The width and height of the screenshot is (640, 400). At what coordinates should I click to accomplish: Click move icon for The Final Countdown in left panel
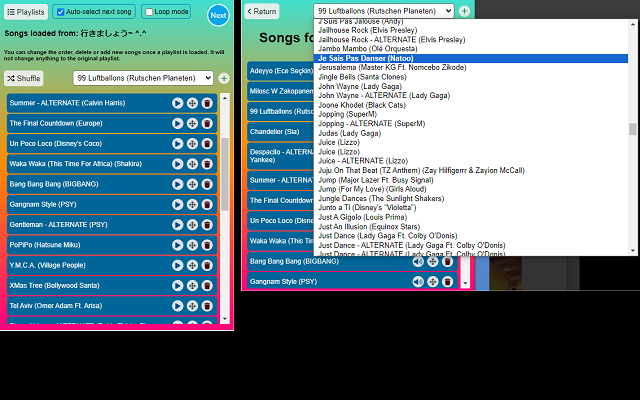click(x=192, y=123)
